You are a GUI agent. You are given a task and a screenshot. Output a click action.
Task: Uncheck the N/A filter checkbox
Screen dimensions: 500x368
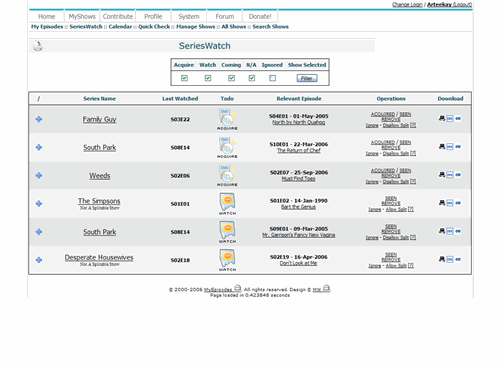(252, 78)
